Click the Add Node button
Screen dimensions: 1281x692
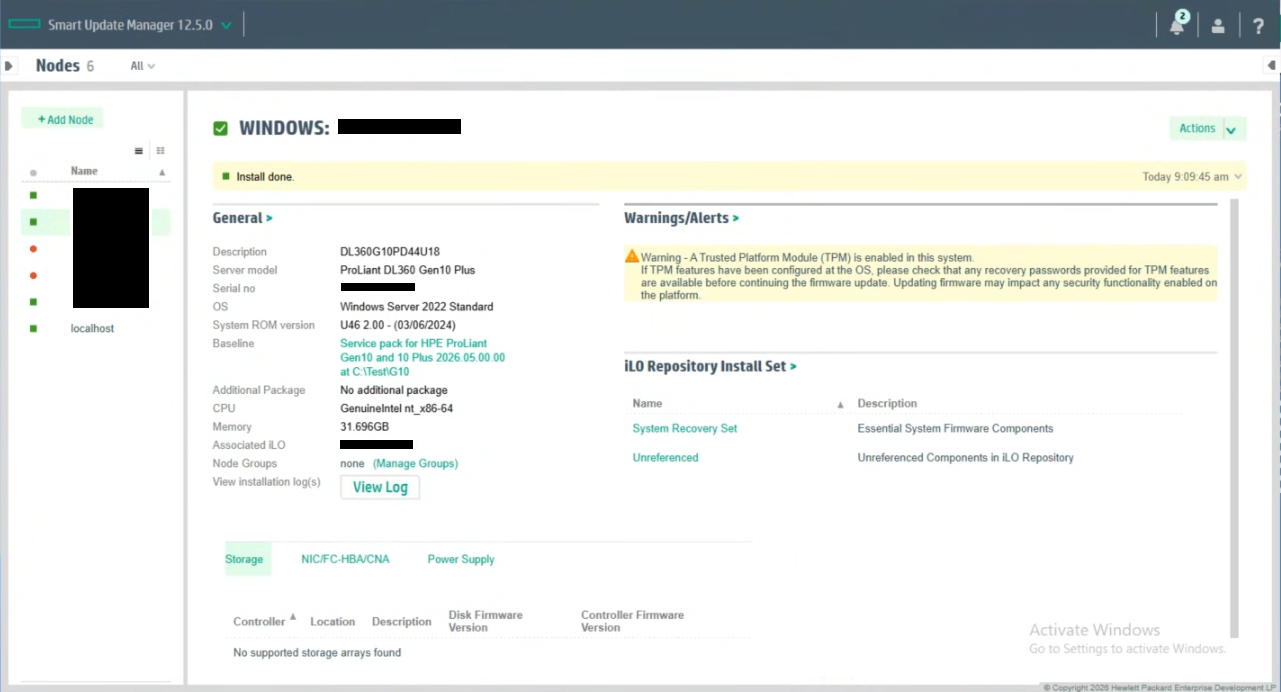click(63, 119)
